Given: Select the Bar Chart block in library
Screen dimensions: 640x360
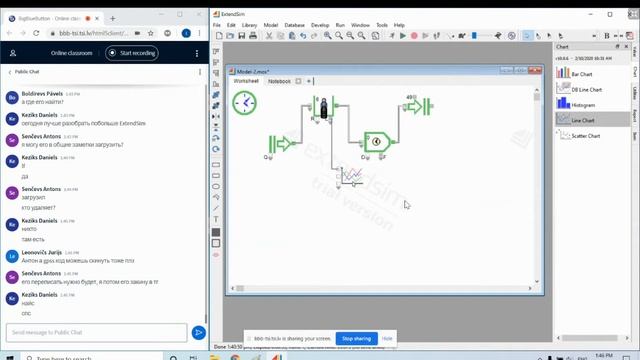Looking at the screenshot, I should tap(592, 74).
